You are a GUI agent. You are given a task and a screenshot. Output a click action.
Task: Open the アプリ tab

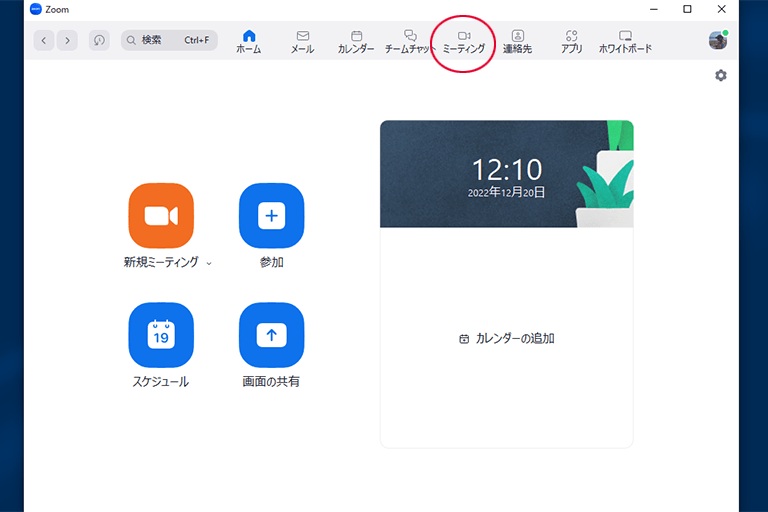pyautogui.click(x=572, y=41)
